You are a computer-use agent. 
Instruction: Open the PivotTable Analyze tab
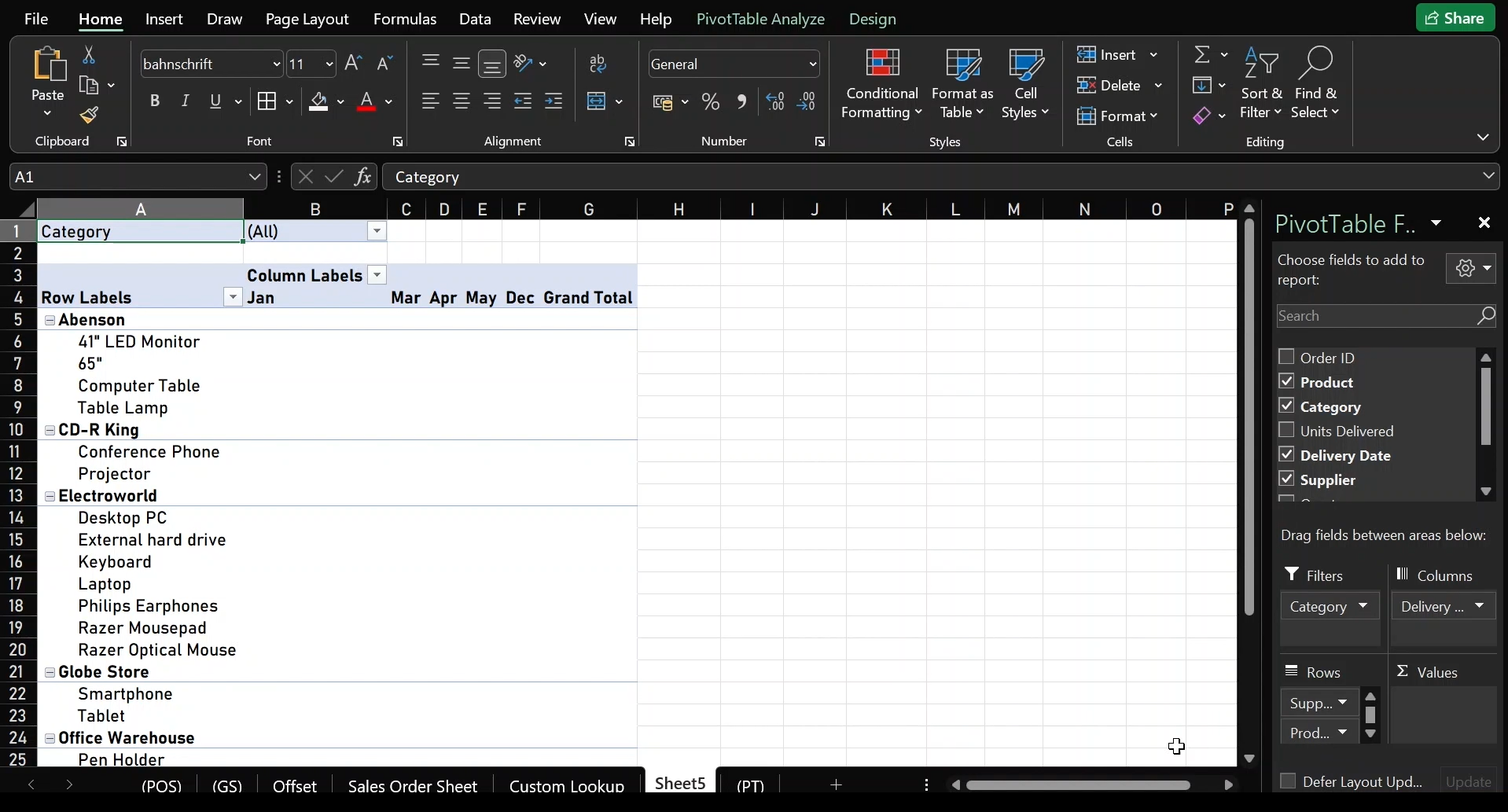(760, 19)
